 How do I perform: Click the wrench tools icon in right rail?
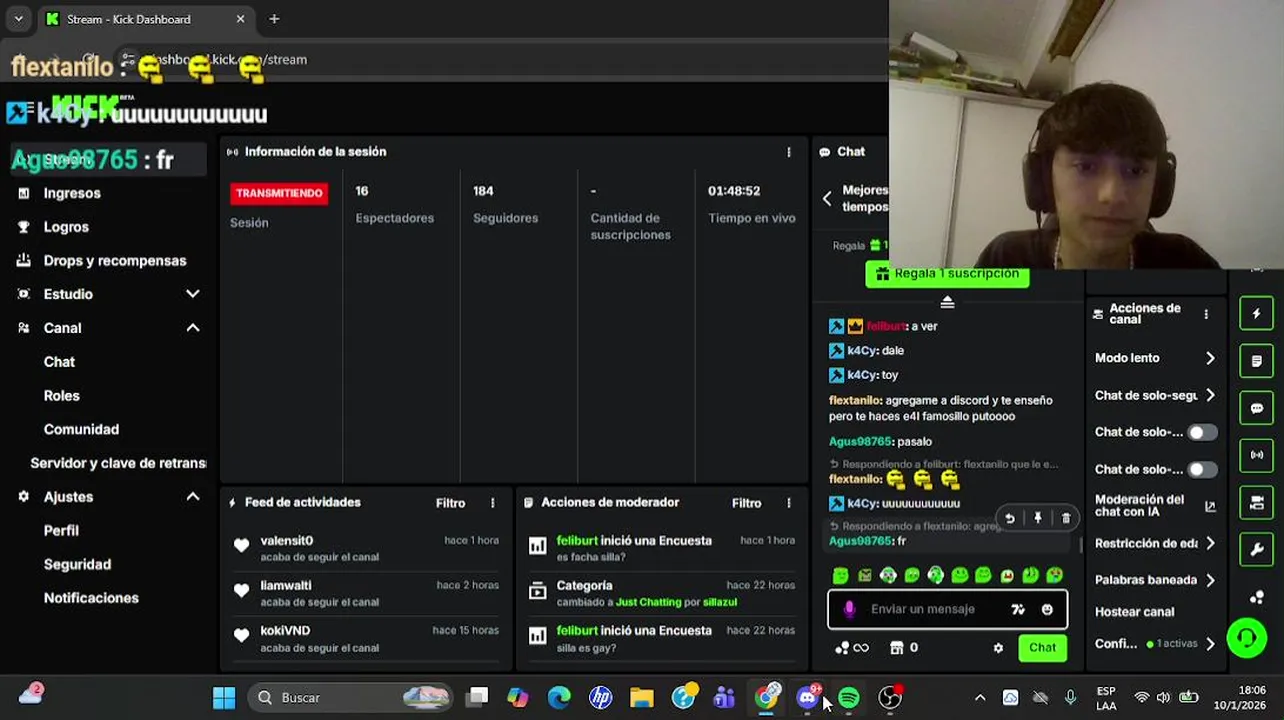click(1257, 549)
